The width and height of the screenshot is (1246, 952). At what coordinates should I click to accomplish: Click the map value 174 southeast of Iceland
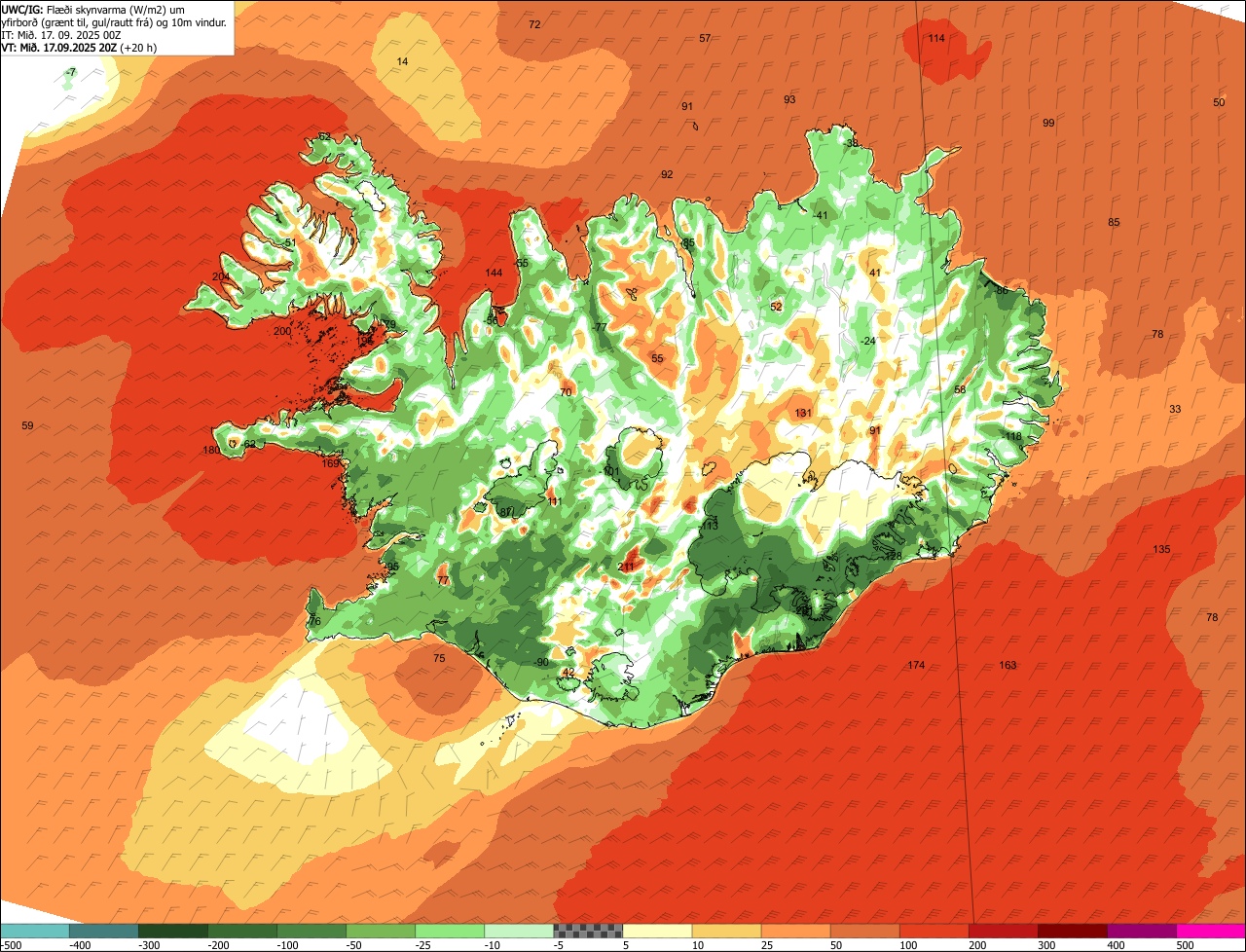click(916, 665)
